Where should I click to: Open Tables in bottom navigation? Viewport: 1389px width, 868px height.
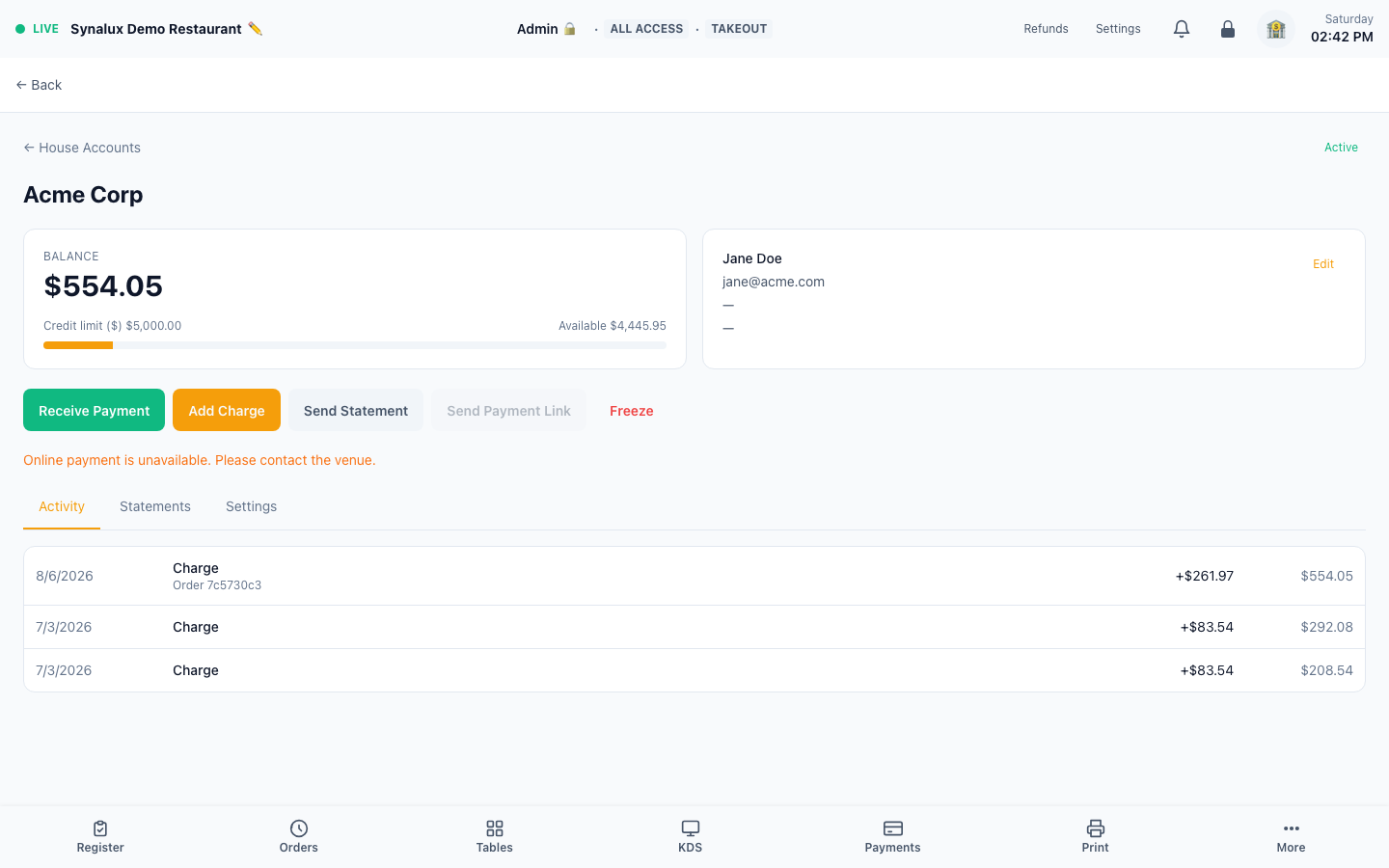(x=495, y=836)
